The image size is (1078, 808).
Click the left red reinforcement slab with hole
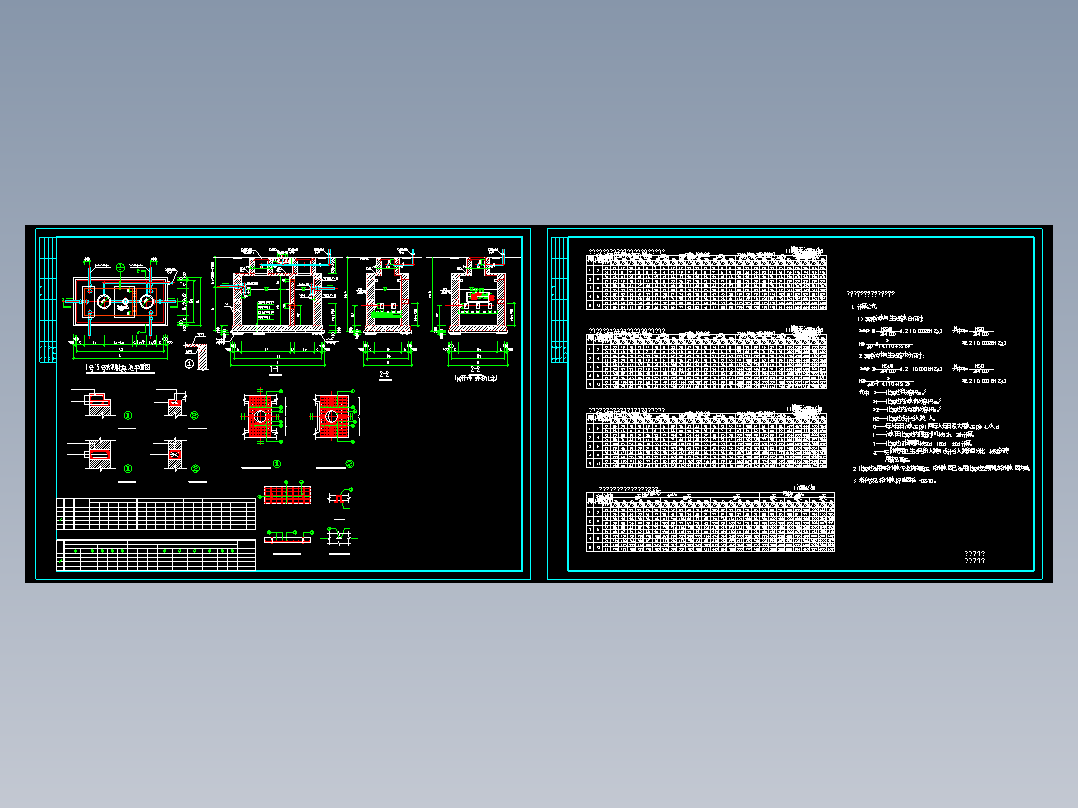tap(261, 416)
